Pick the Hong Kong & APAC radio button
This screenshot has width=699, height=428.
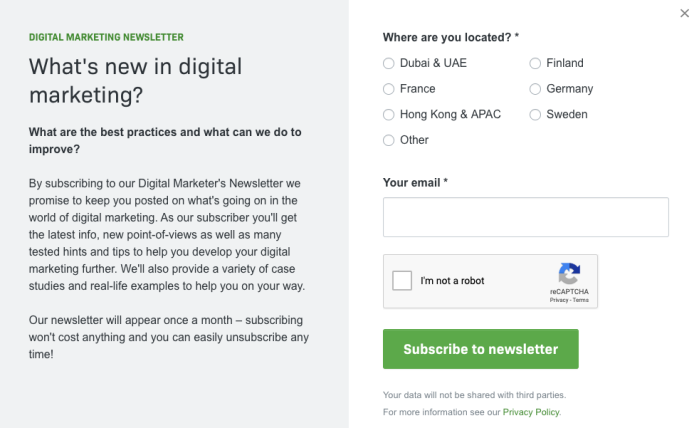coord(389,115)
